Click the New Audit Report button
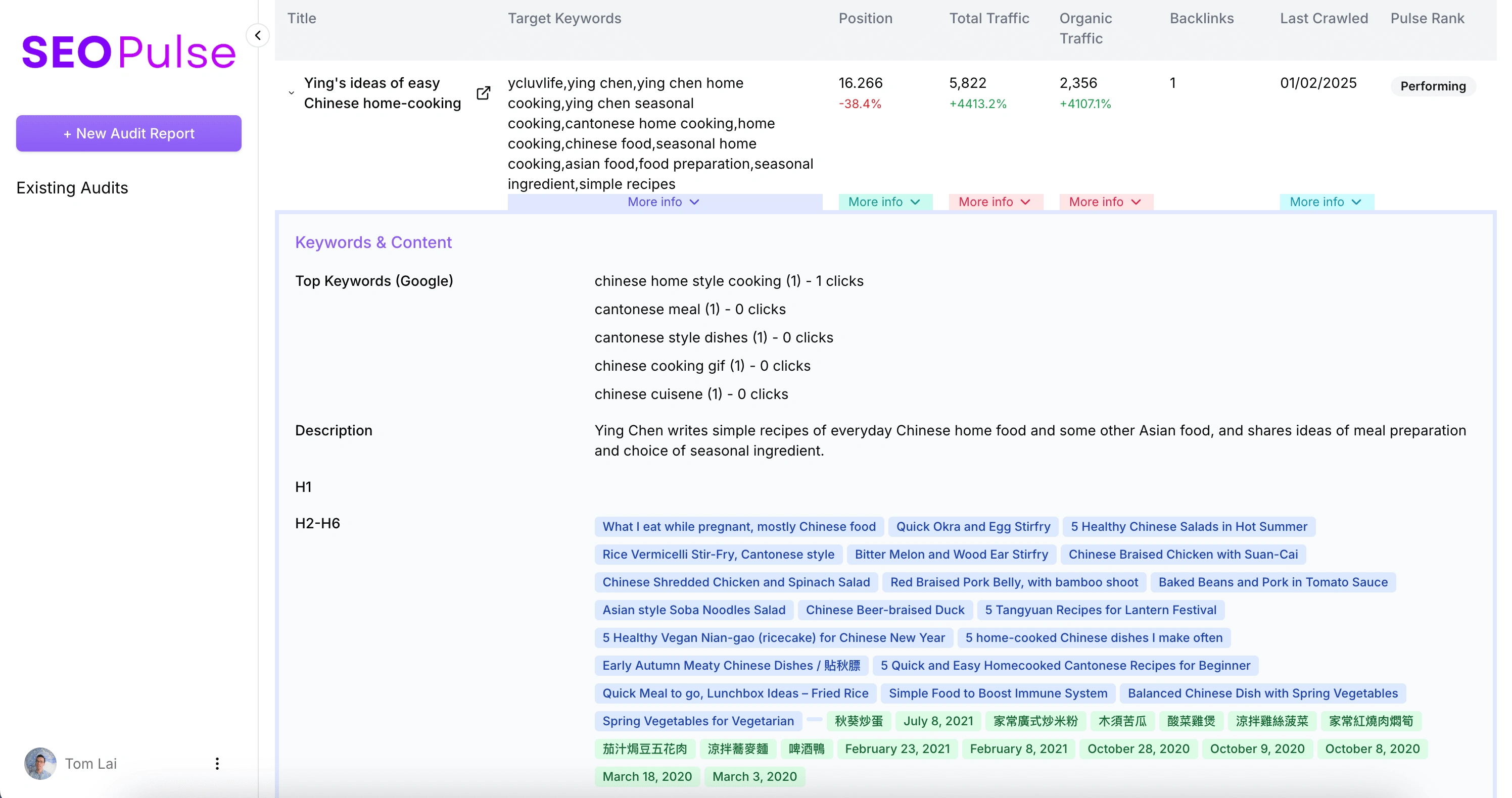This screenshot has width=1512, height=798. point(128,133)
